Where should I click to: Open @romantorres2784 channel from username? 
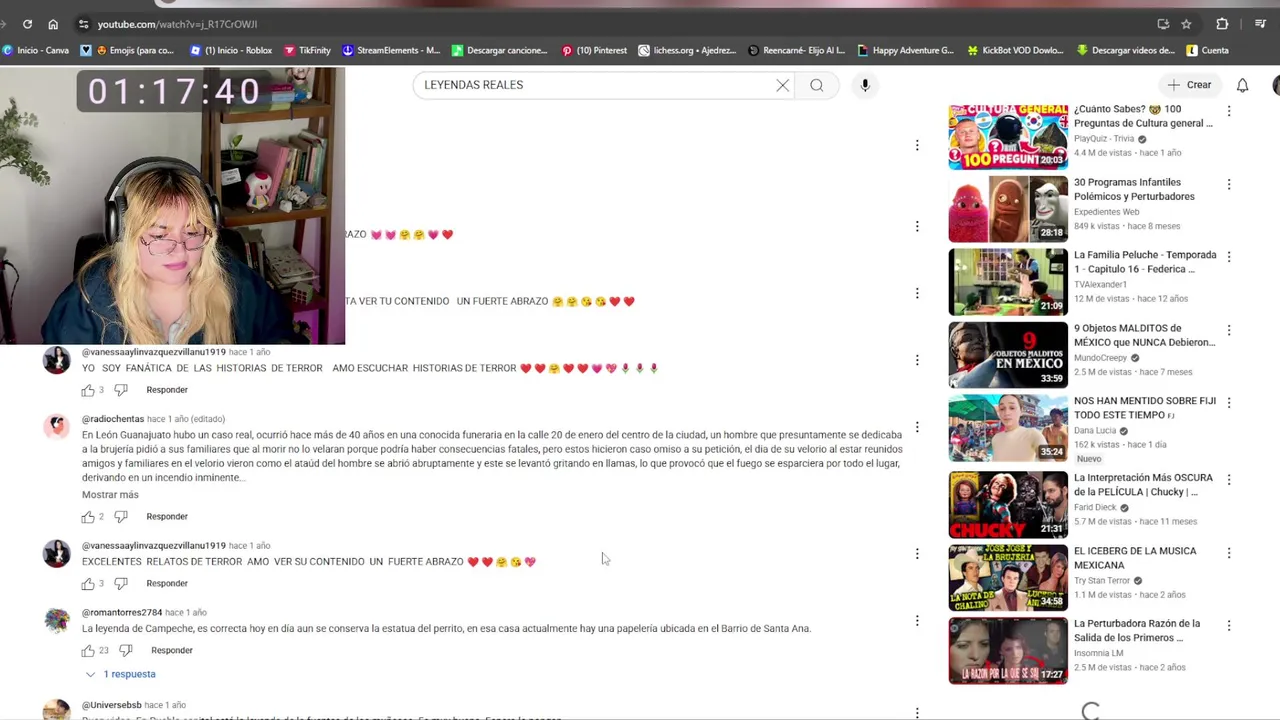122,612
